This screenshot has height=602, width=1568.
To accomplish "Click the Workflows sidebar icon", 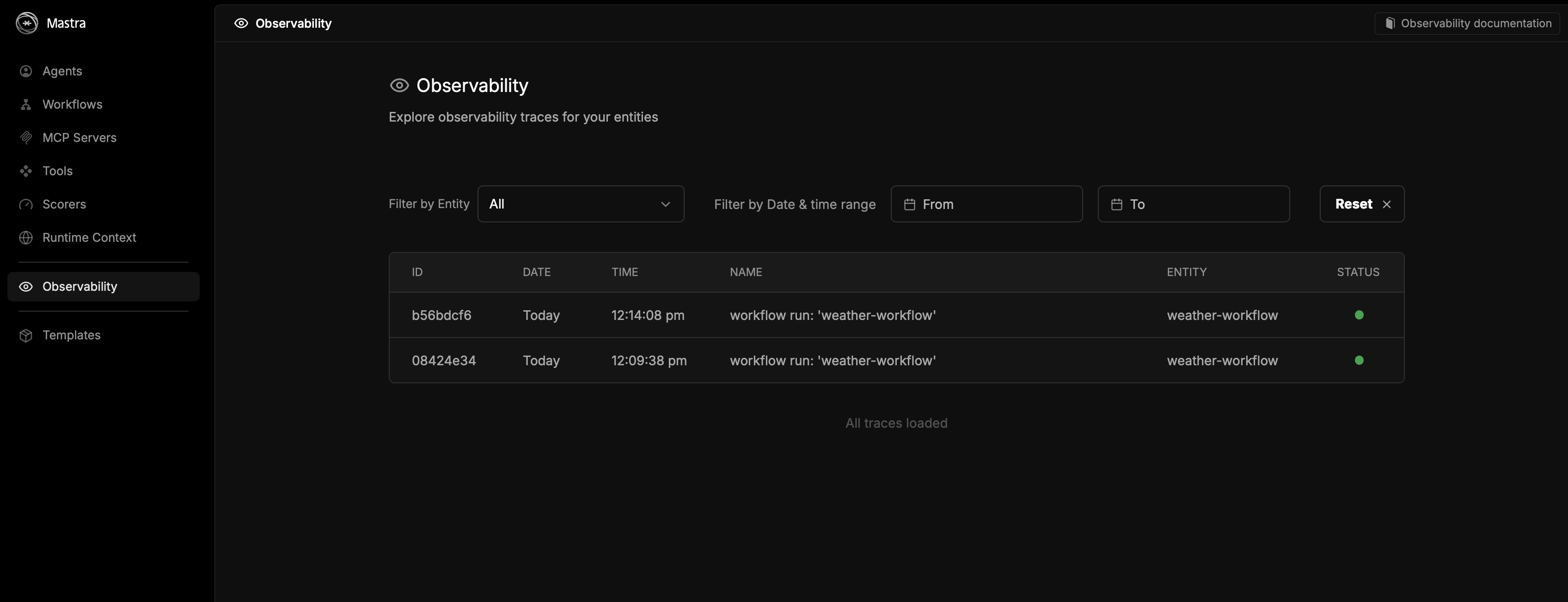I will 25,104.
